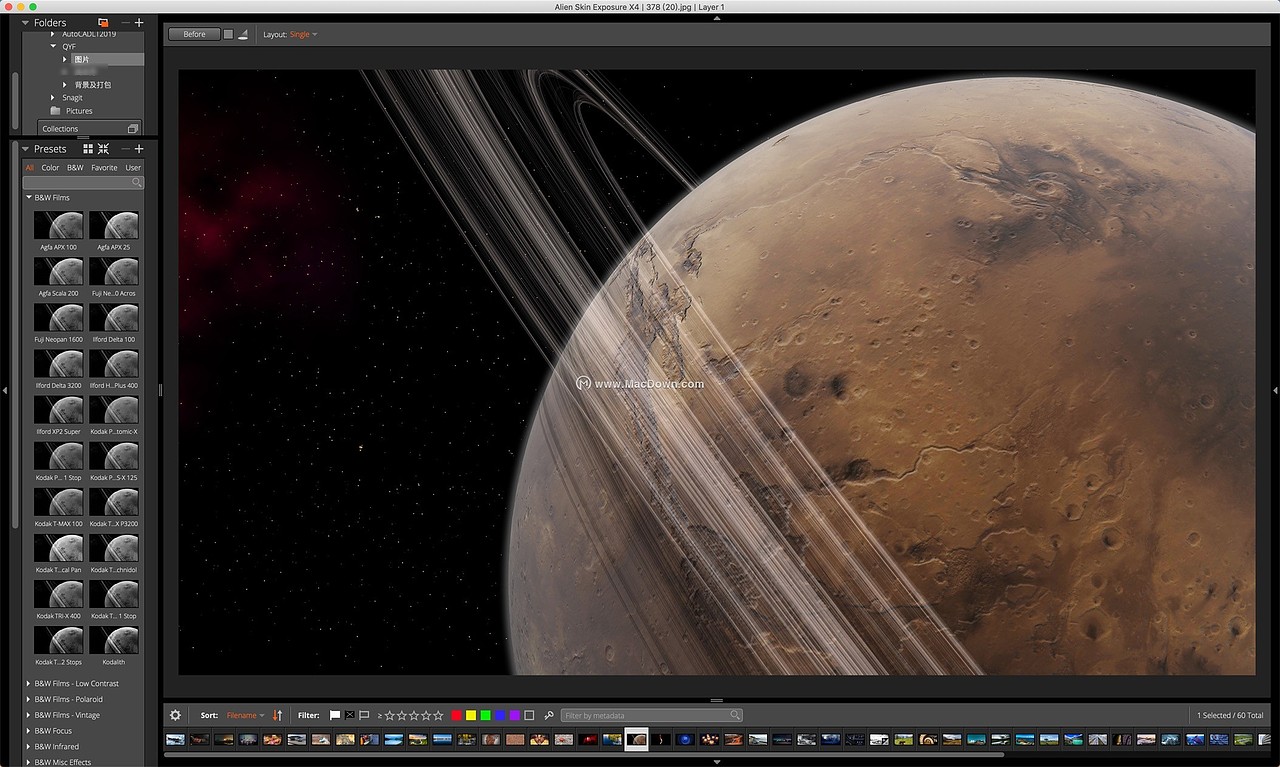Click the search magnifier in presets search
Screen dimensions: 1280x767
click(137, 182)
